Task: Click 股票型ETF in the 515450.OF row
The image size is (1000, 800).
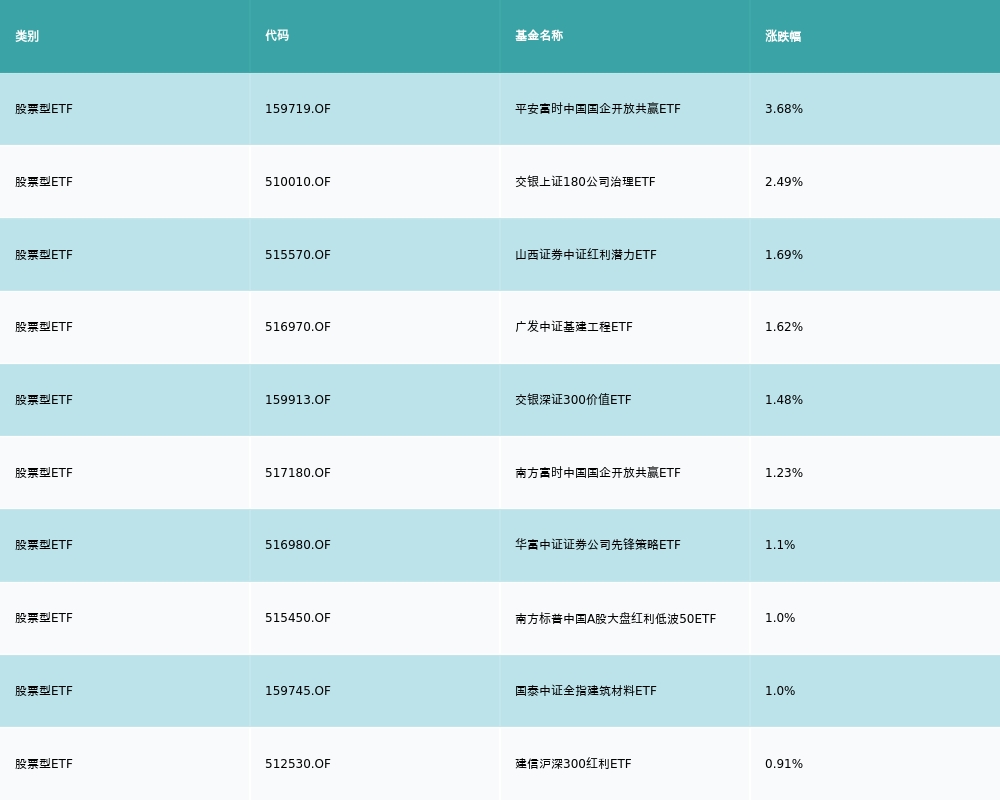Action: click(x=44, y=618)
